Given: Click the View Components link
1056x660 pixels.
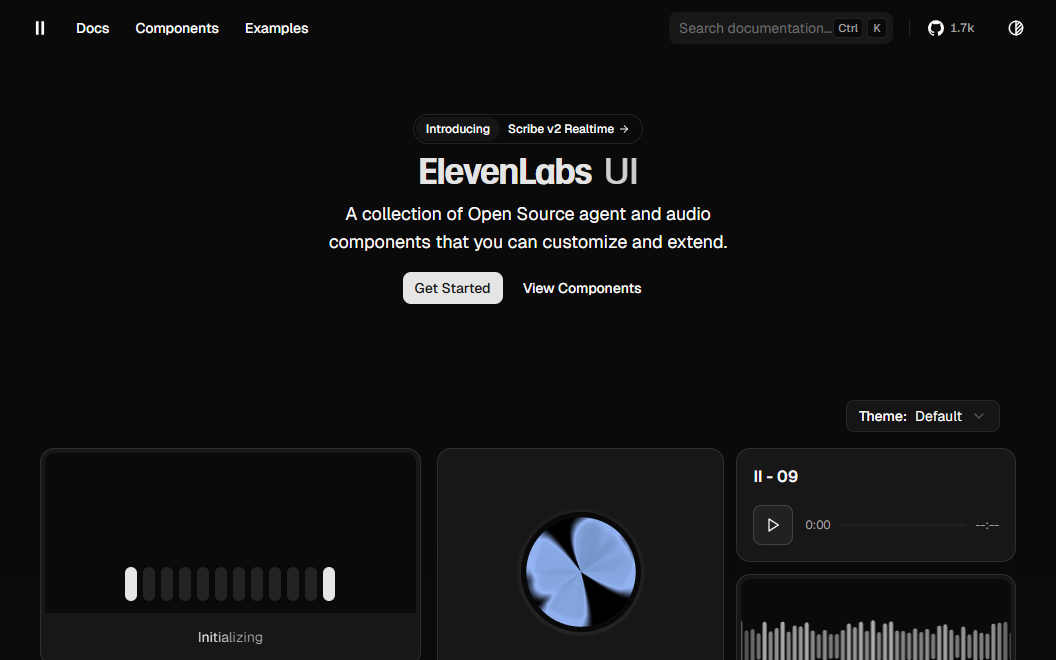Looking at the screenshot, I should click(582, 288).
